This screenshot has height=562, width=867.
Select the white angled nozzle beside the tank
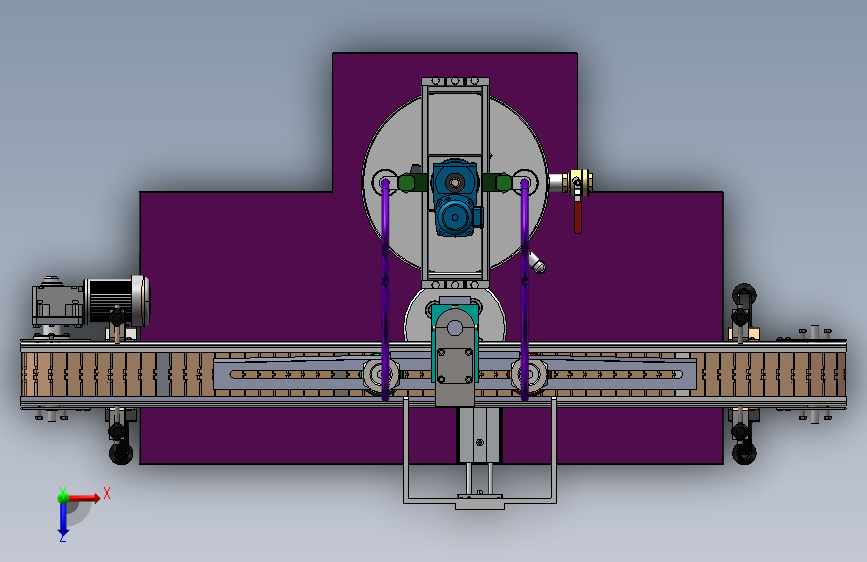click(536, 262)
